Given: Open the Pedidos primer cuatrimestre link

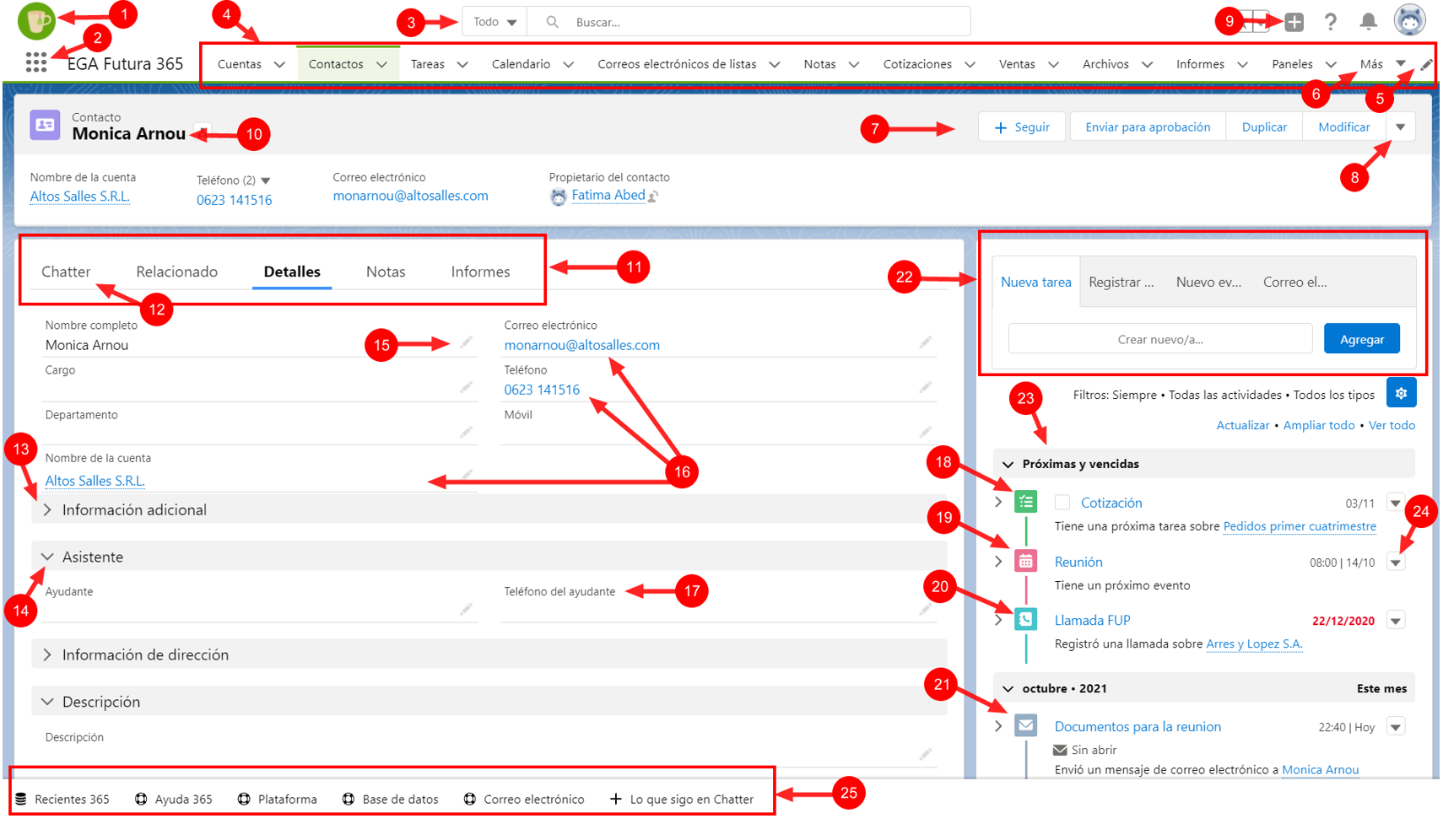Looking at the screenshot, I should [1300, 526].
